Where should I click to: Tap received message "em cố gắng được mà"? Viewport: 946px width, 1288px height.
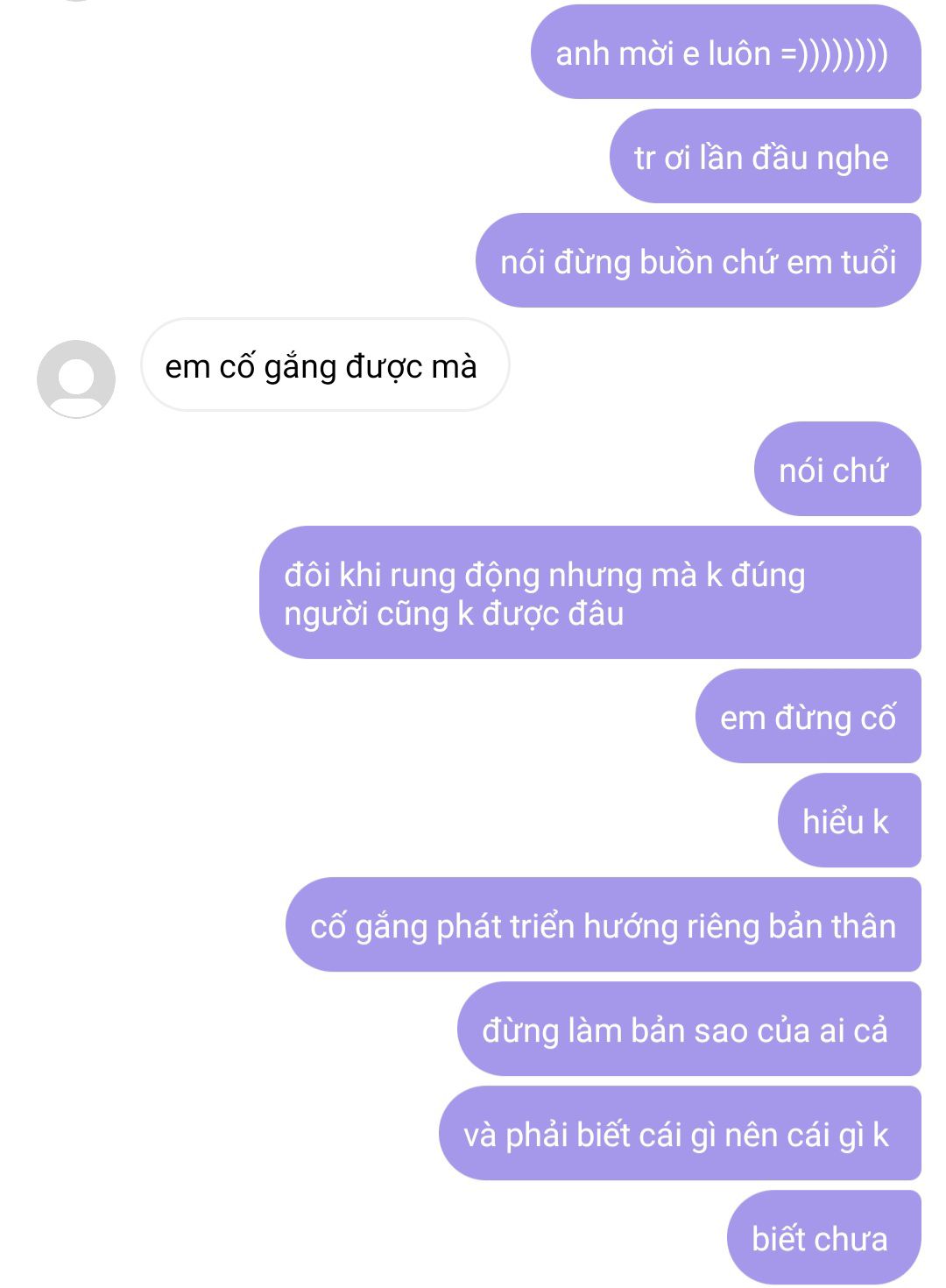[325, 365]
